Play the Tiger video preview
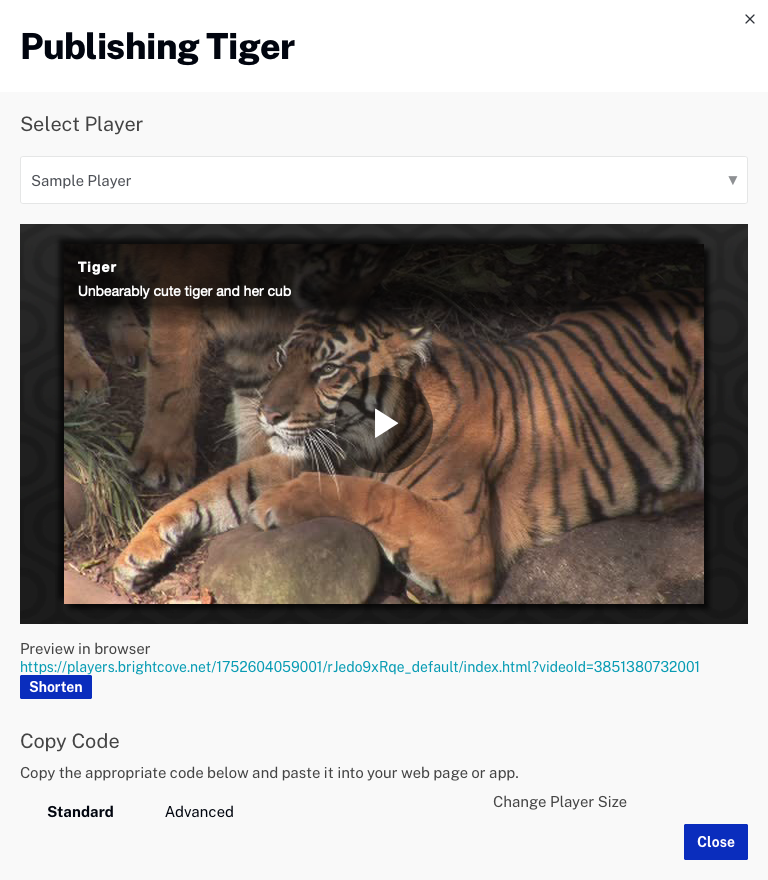Image resolution: width=768 pixels, height=880 pixels. 385,423
